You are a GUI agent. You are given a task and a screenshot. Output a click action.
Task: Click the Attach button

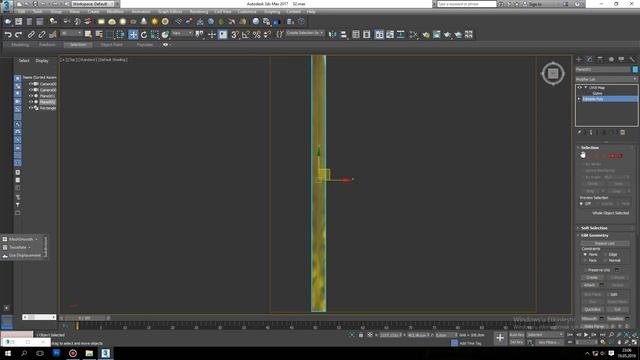coord(589,285)
